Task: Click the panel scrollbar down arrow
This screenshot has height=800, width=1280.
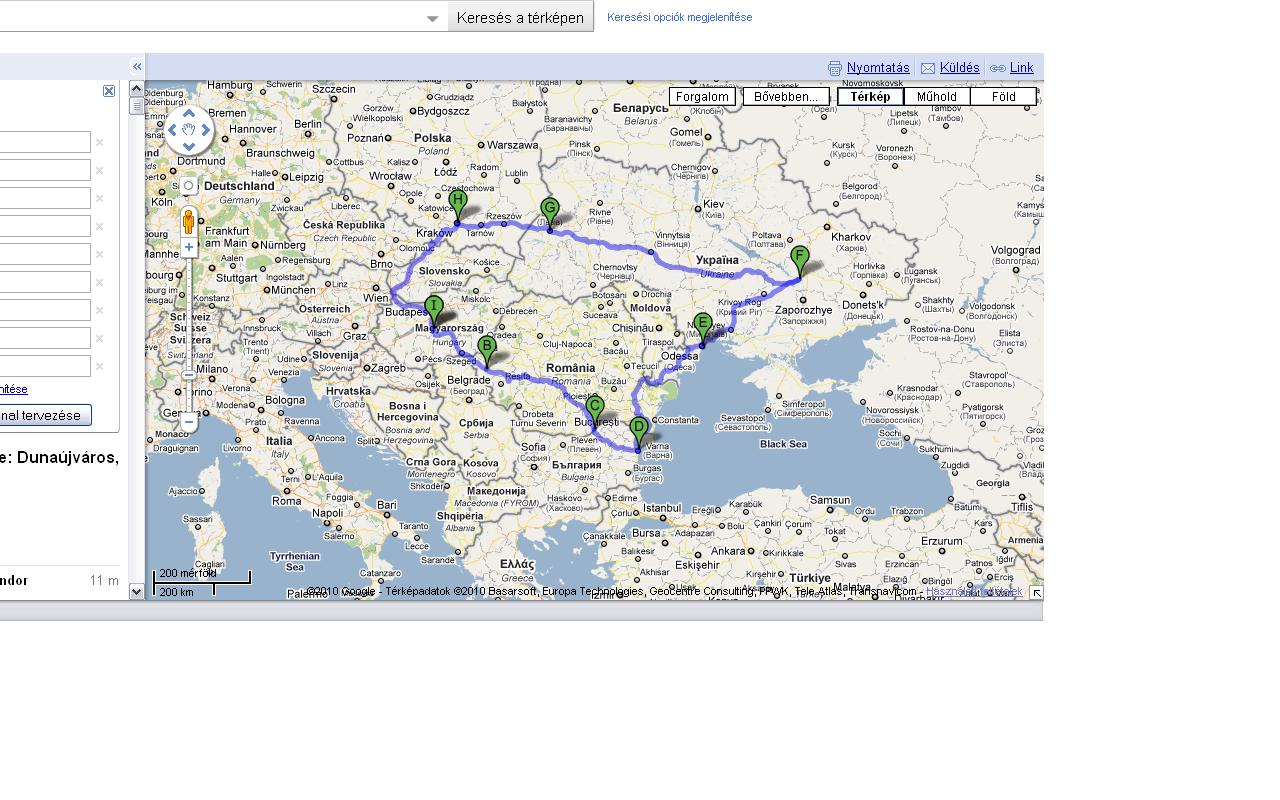Action: pos(137,592)
